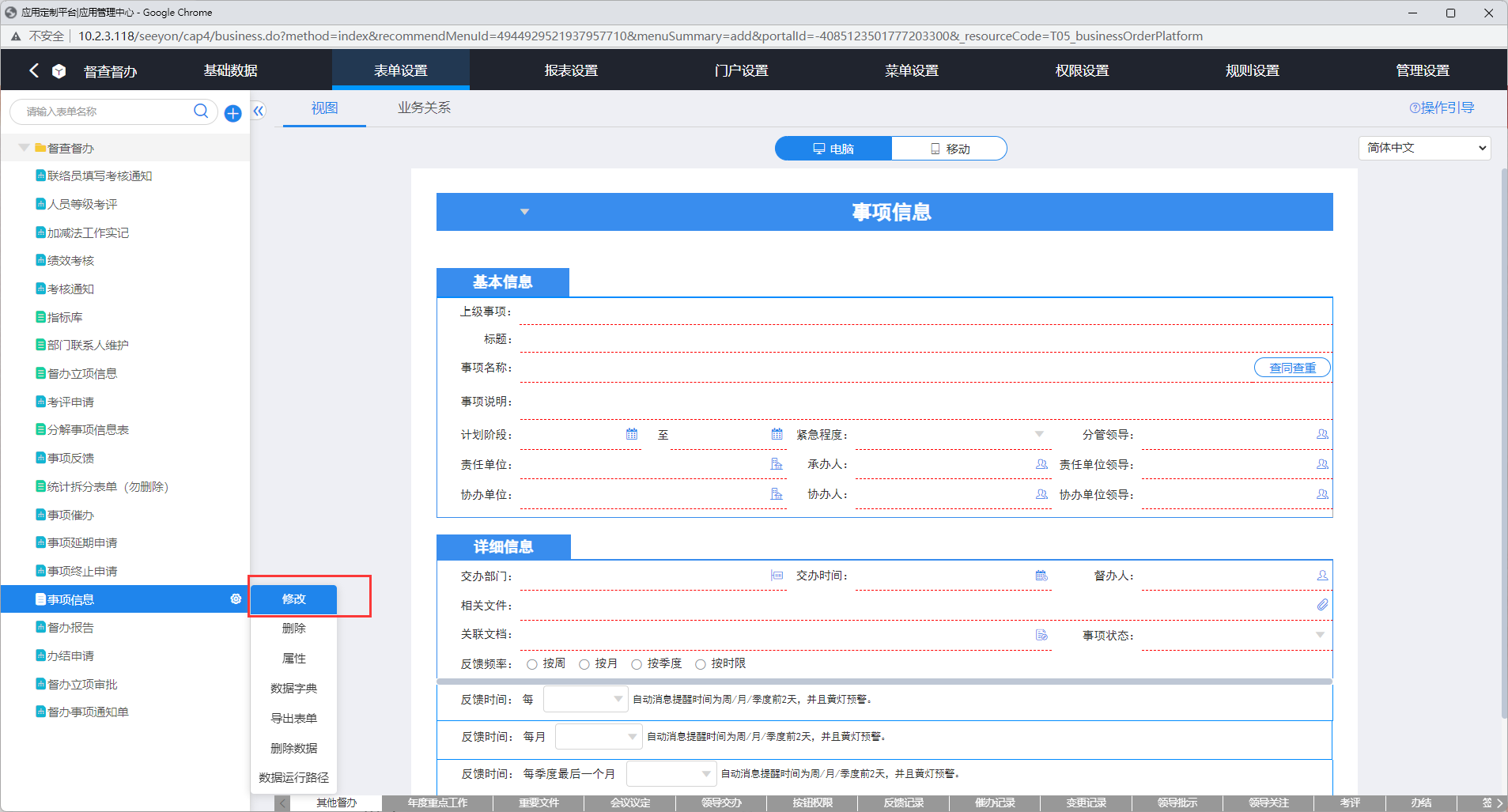Open calendar picker for 交办时间 field
The image size is (1508, 812).
click(1041, 576)
